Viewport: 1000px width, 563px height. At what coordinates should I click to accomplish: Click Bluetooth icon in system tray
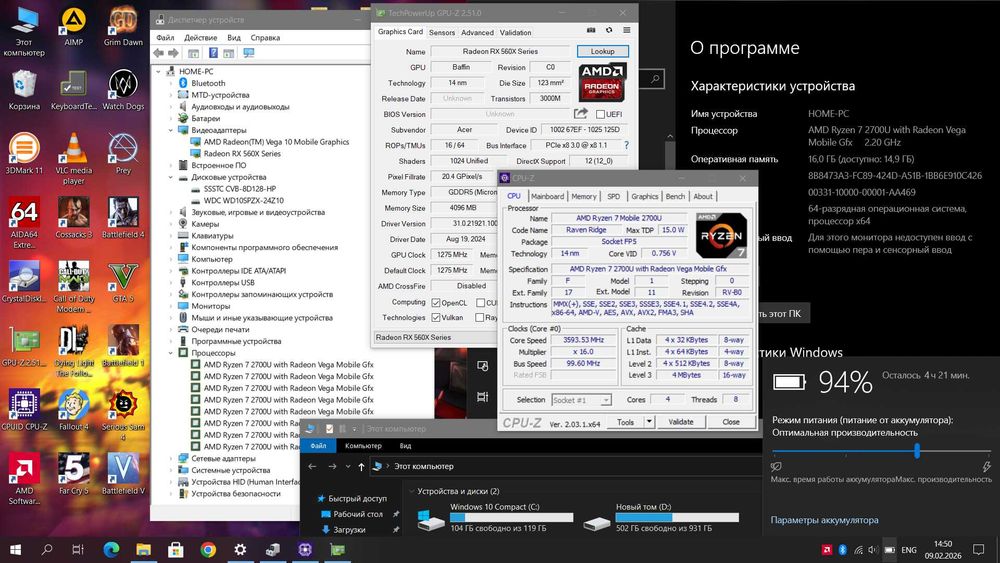[x=842, y=550]
